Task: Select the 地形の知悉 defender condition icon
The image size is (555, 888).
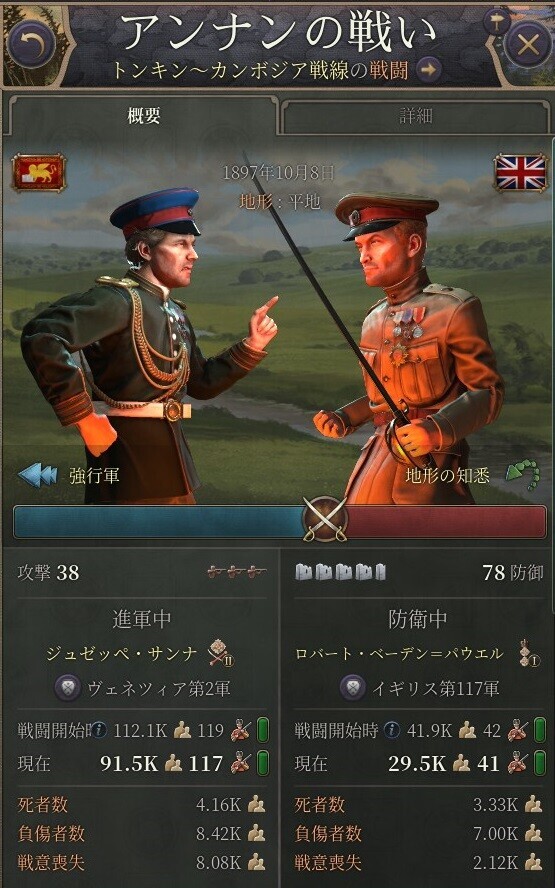Action: click(522, 476)
